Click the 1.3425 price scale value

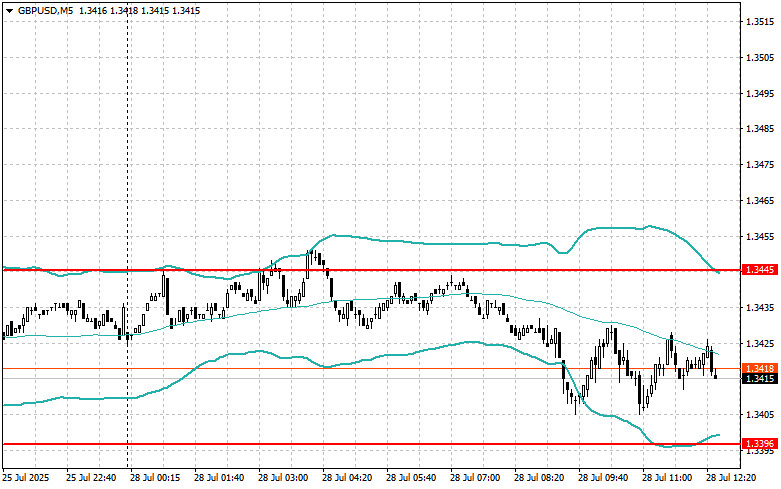[760, 344]
